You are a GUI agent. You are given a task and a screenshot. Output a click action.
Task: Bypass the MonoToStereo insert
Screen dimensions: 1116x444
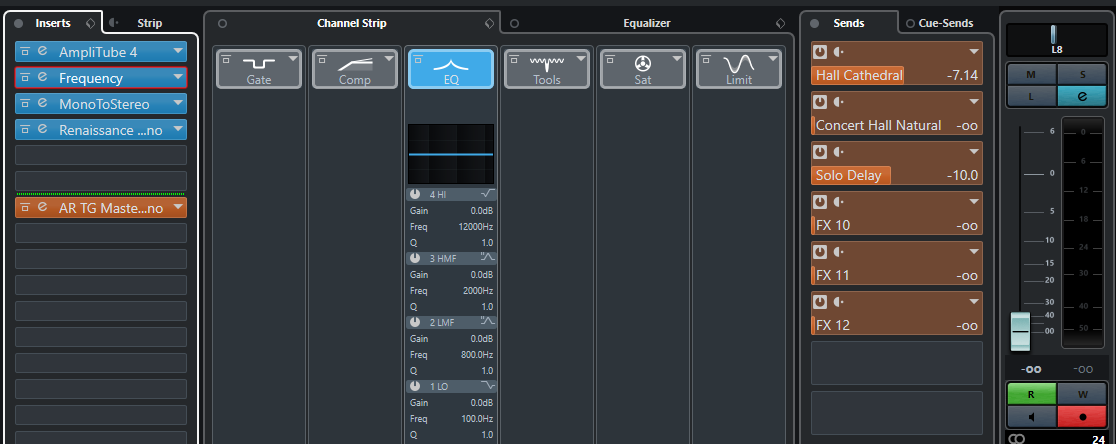(25, 104)
